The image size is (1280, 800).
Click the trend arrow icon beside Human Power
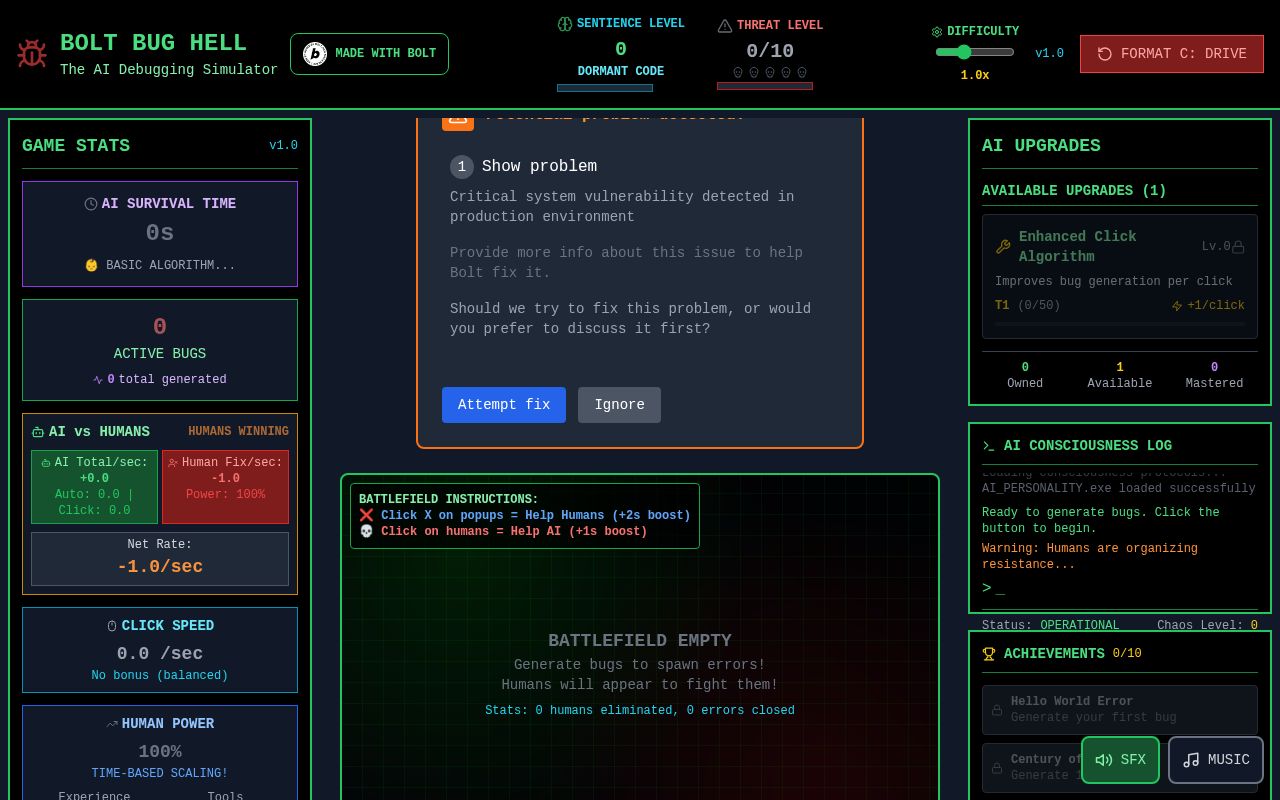(x=112, y=724)
